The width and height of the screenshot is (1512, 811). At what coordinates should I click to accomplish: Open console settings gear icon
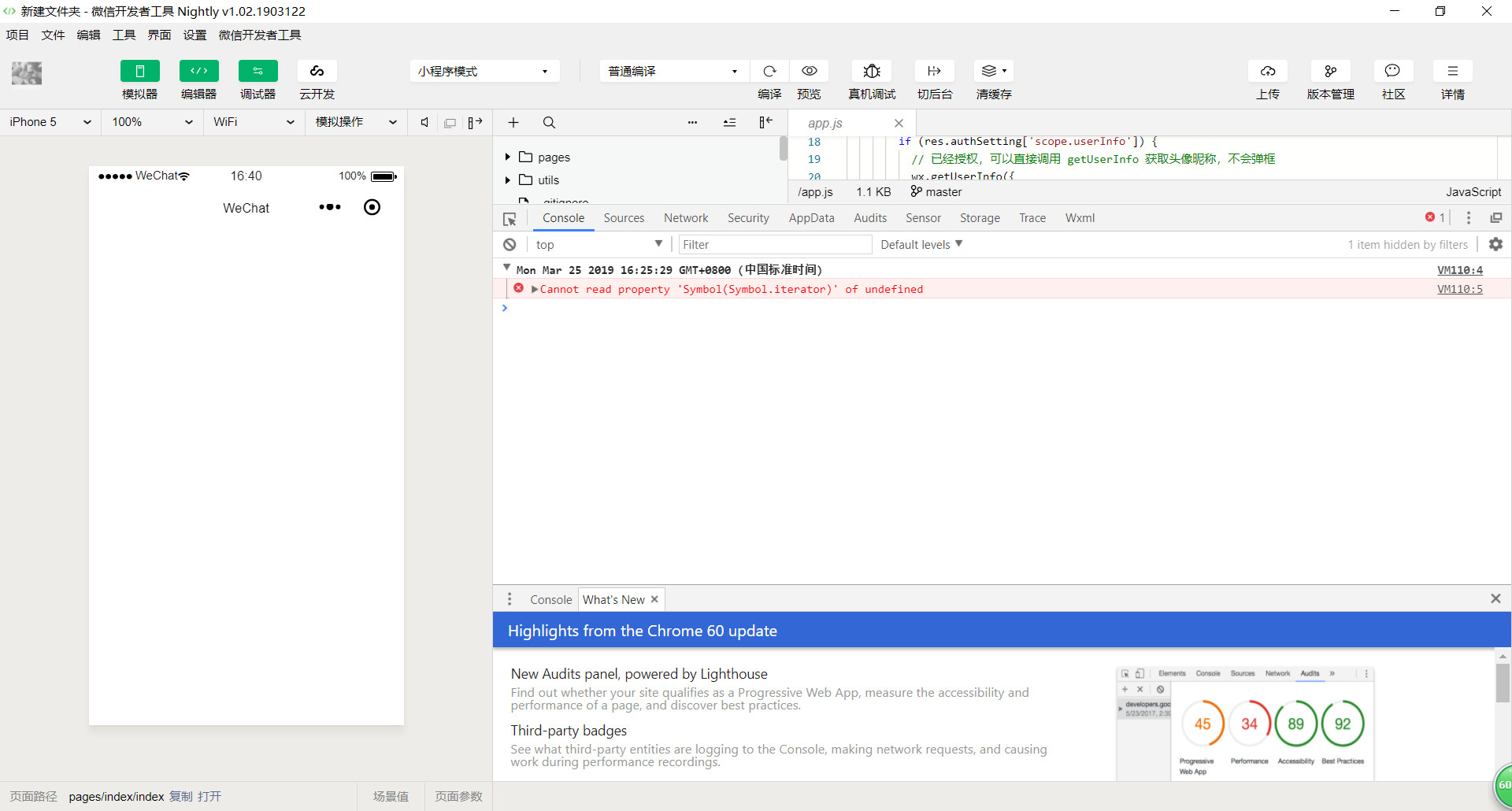pyautogui.click(x=1495, y=245)
